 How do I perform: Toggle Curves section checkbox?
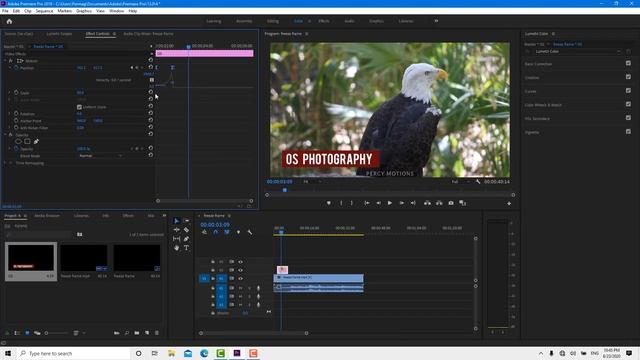point(628,91)
